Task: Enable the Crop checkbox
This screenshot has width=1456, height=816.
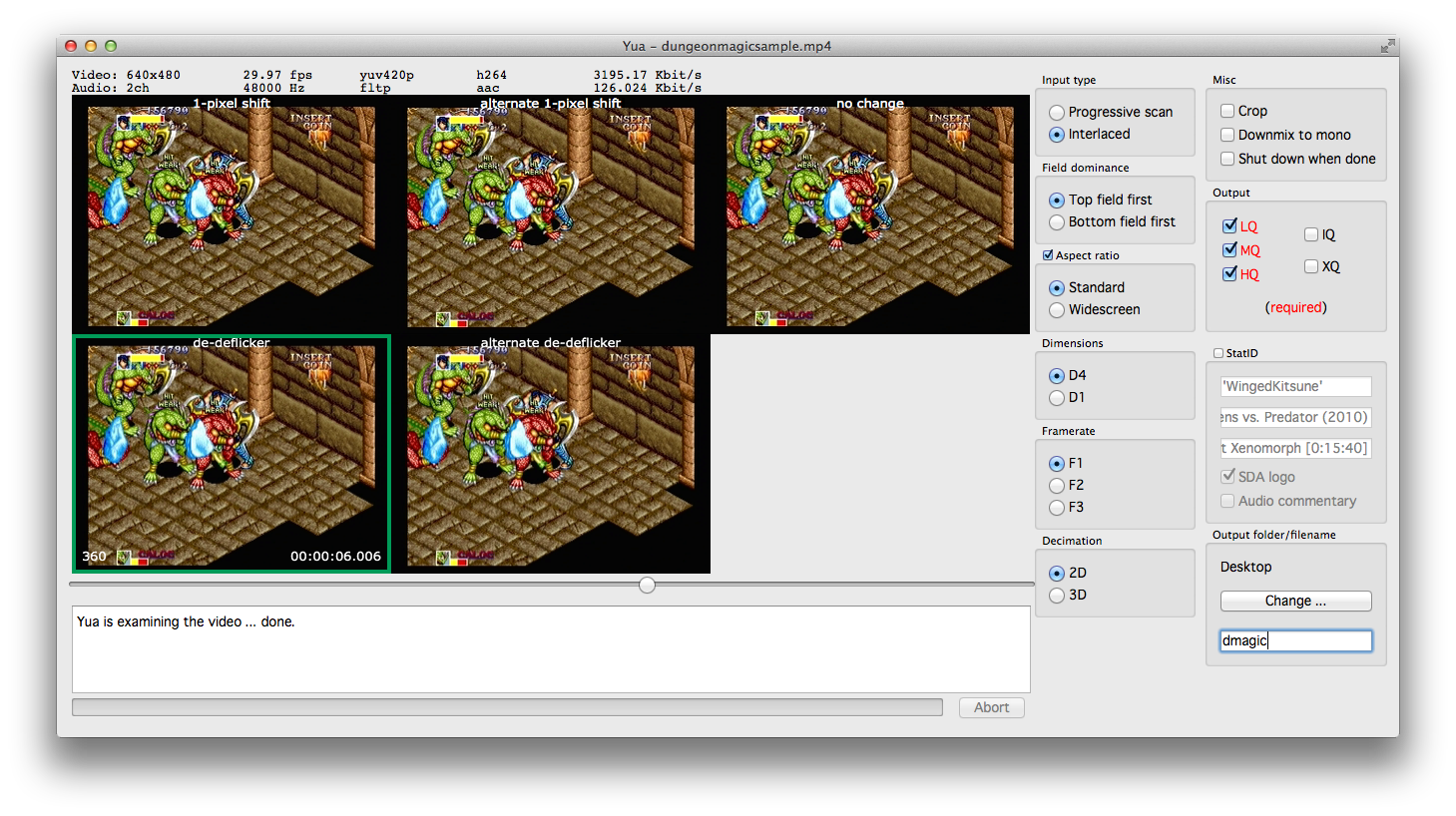Action: pos(1228,111)
